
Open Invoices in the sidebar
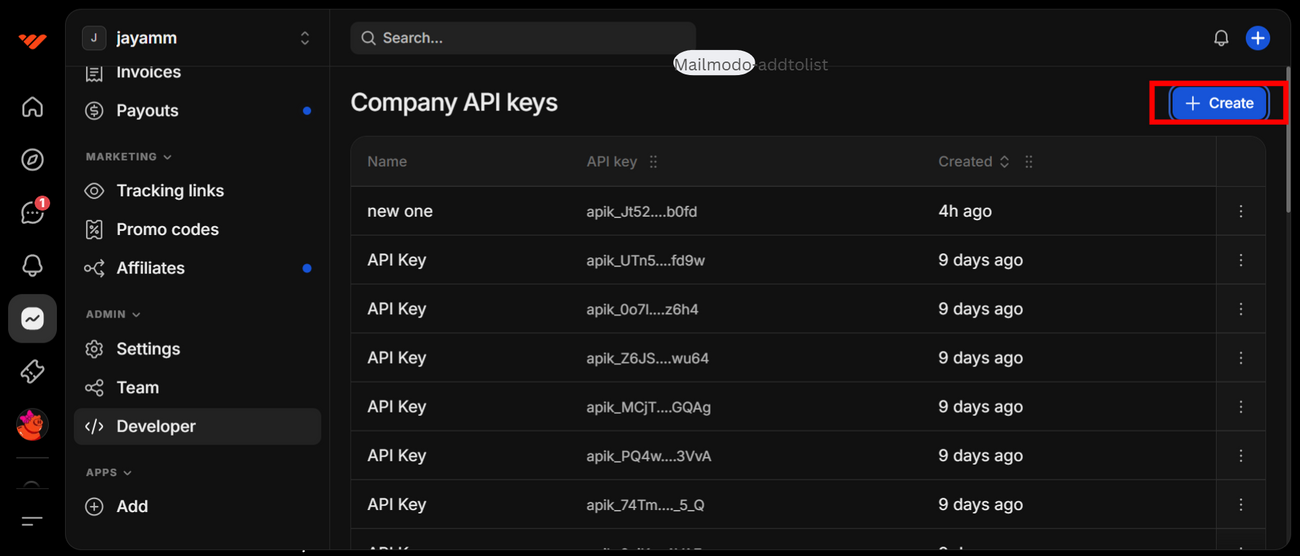point(148,72)
